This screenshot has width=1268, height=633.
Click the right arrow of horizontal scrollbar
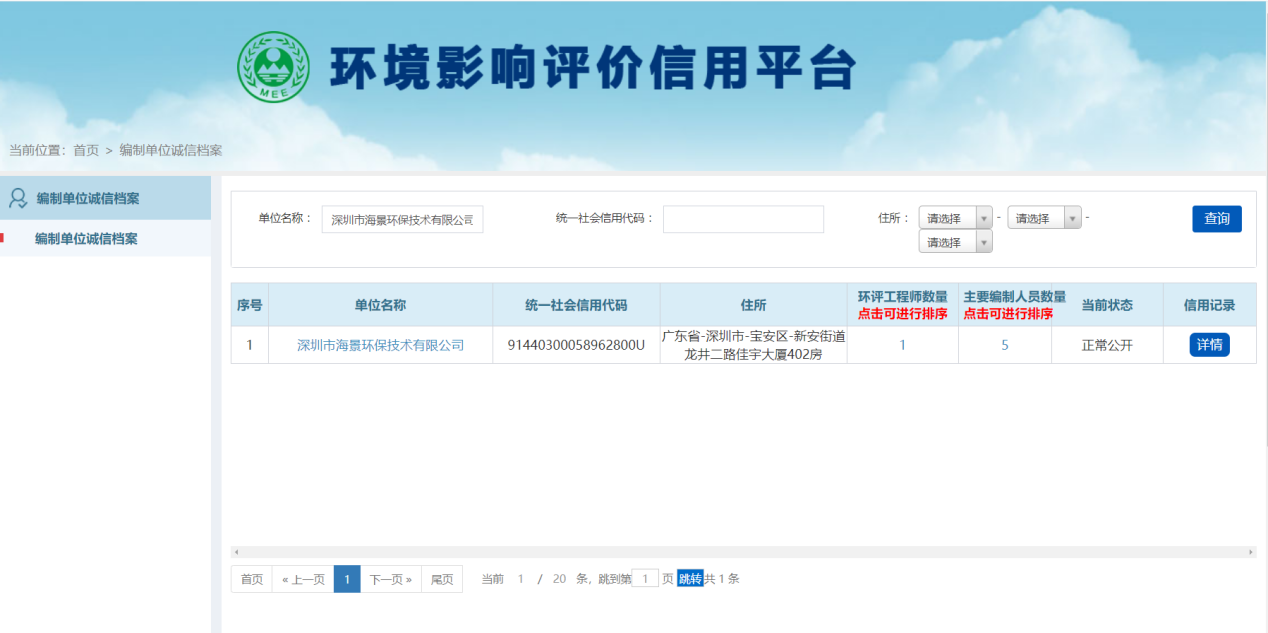pos(1251,552)
